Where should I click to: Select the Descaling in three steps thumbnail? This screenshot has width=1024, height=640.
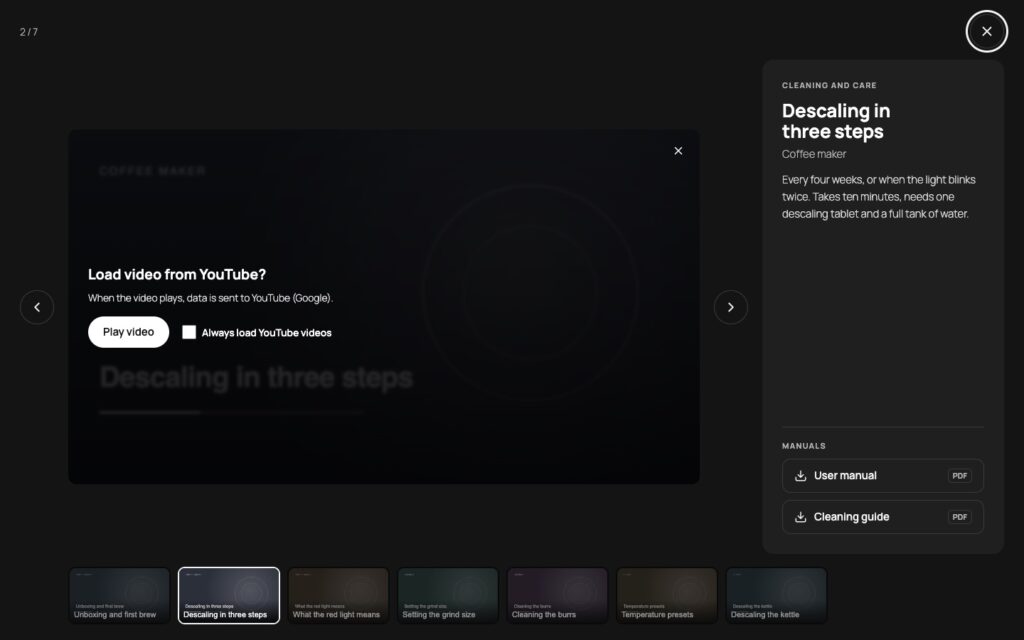pos(229,595)
